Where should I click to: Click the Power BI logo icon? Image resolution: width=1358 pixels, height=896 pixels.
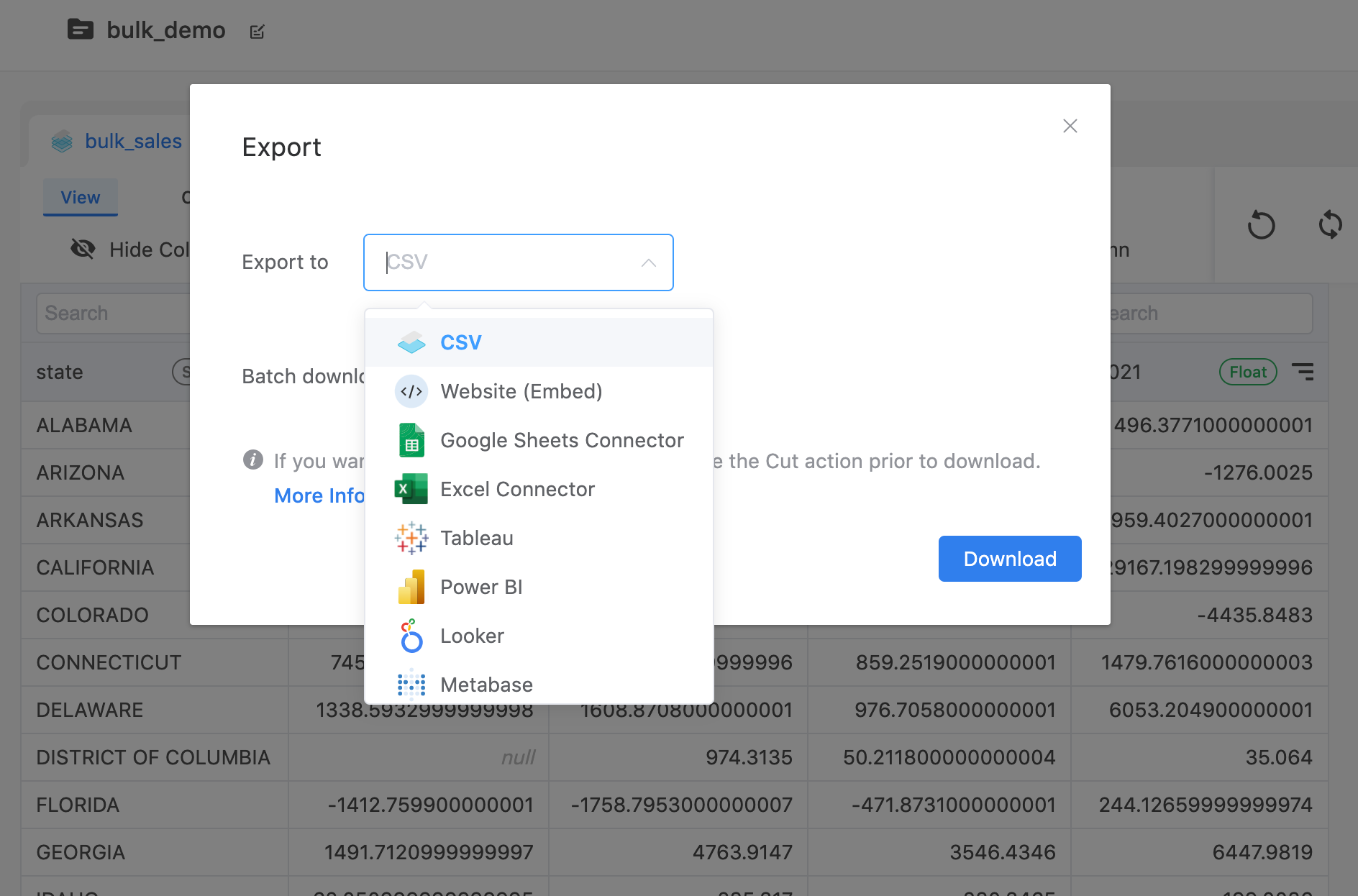(411, 587)
